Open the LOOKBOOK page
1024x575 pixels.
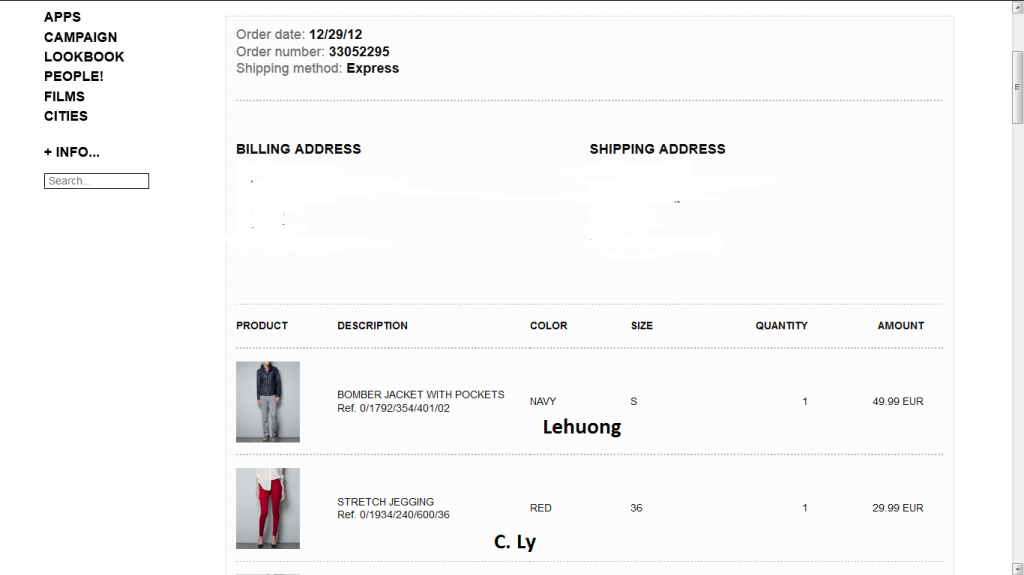point(84,57)
